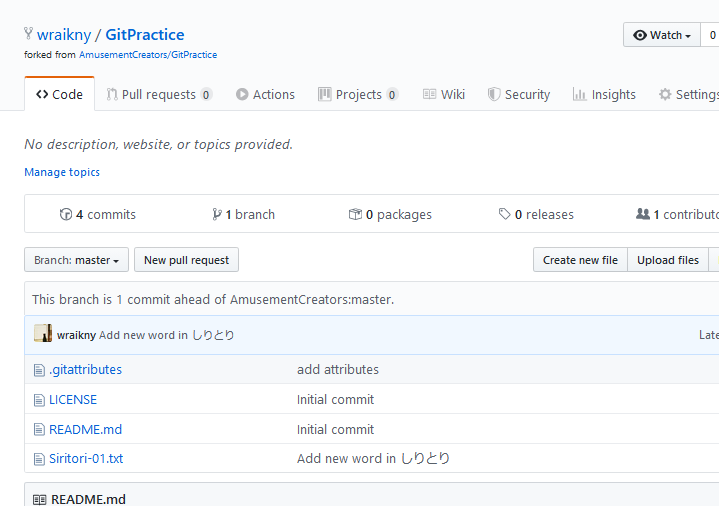Go to the Security tab
Screen dimensions: 719x506
point(519,95)
